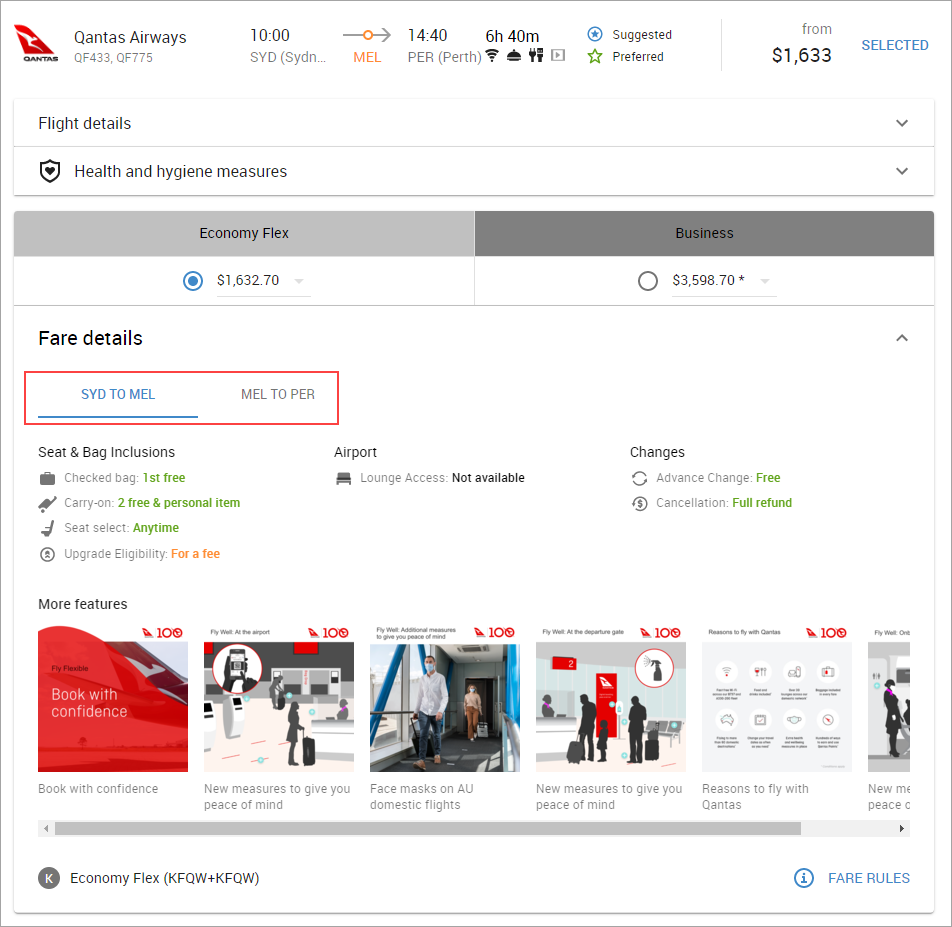This screenshot has height=927, width=952.
Task: Click the 6h 40m duration text
Action: [x=512, y=36]
